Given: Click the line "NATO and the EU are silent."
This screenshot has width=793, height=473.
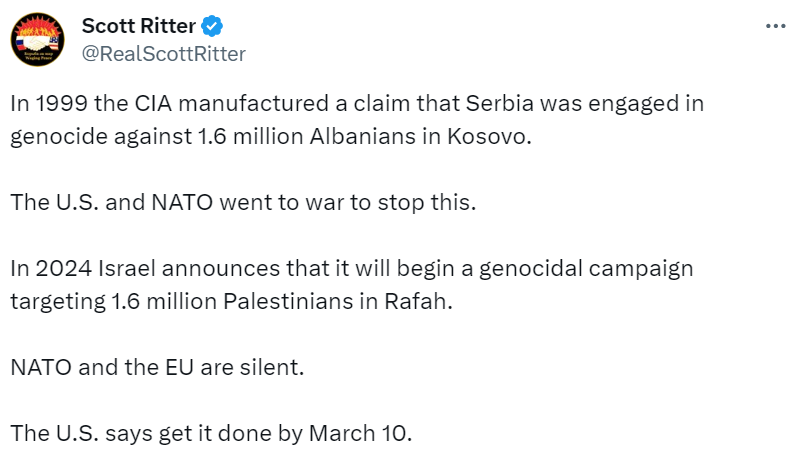Looking at the screenshot, I should point(156,366).
